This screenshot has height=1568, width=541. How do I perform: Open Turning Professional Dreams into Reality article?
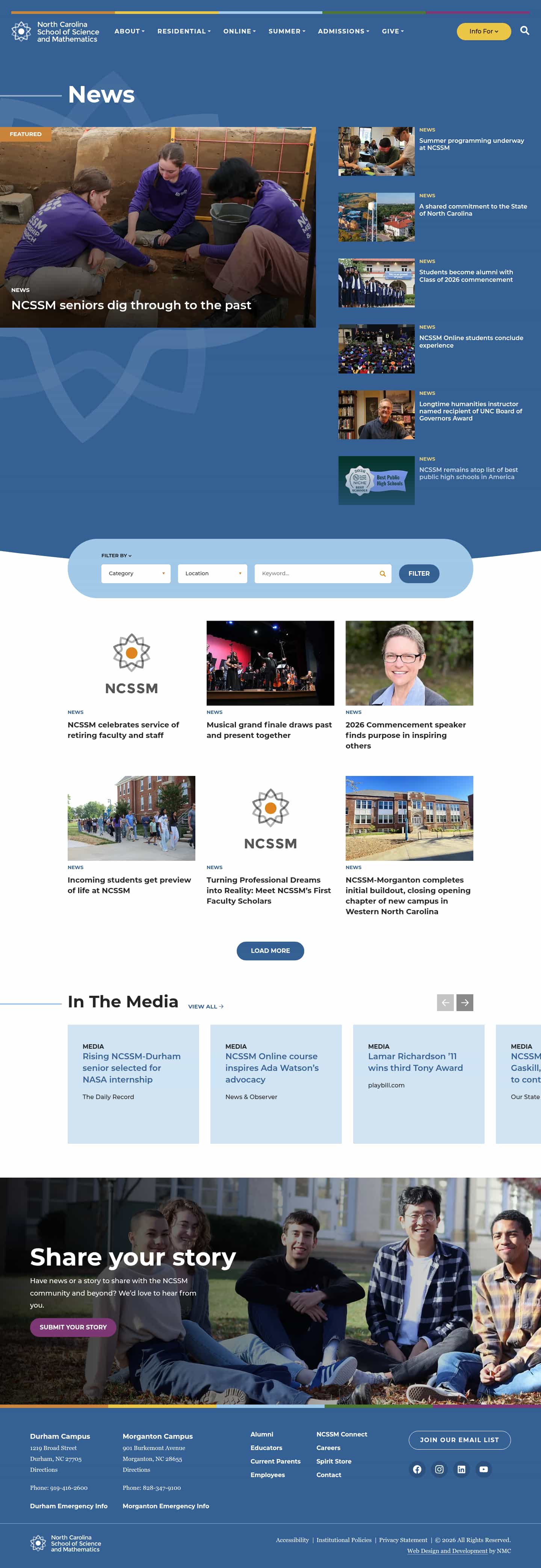(x=268, y=890)
